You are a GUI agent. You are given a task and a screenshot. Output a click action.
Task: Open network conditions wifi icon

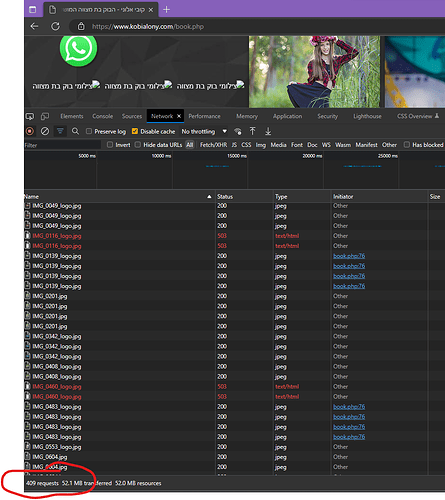[238, 131]
